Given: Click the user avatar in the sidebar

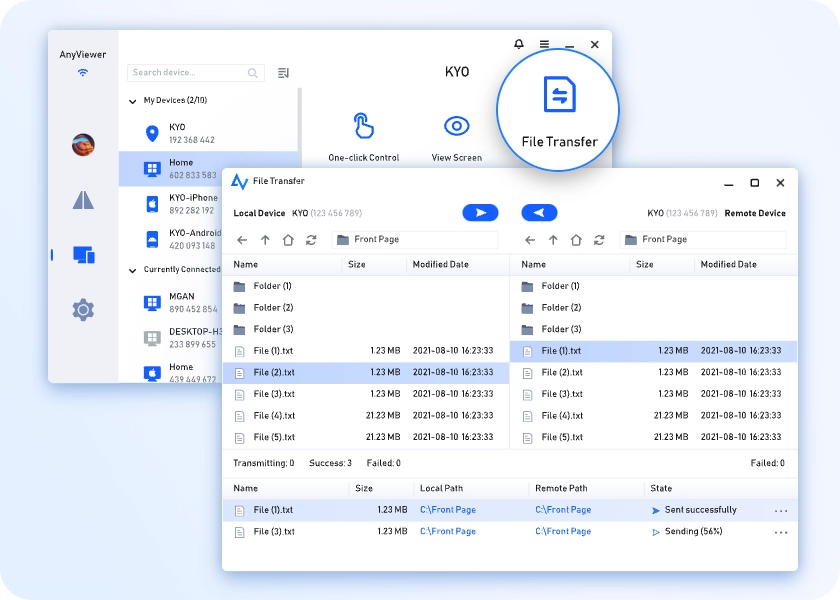Looking at the screenshot, I should 83,145.
